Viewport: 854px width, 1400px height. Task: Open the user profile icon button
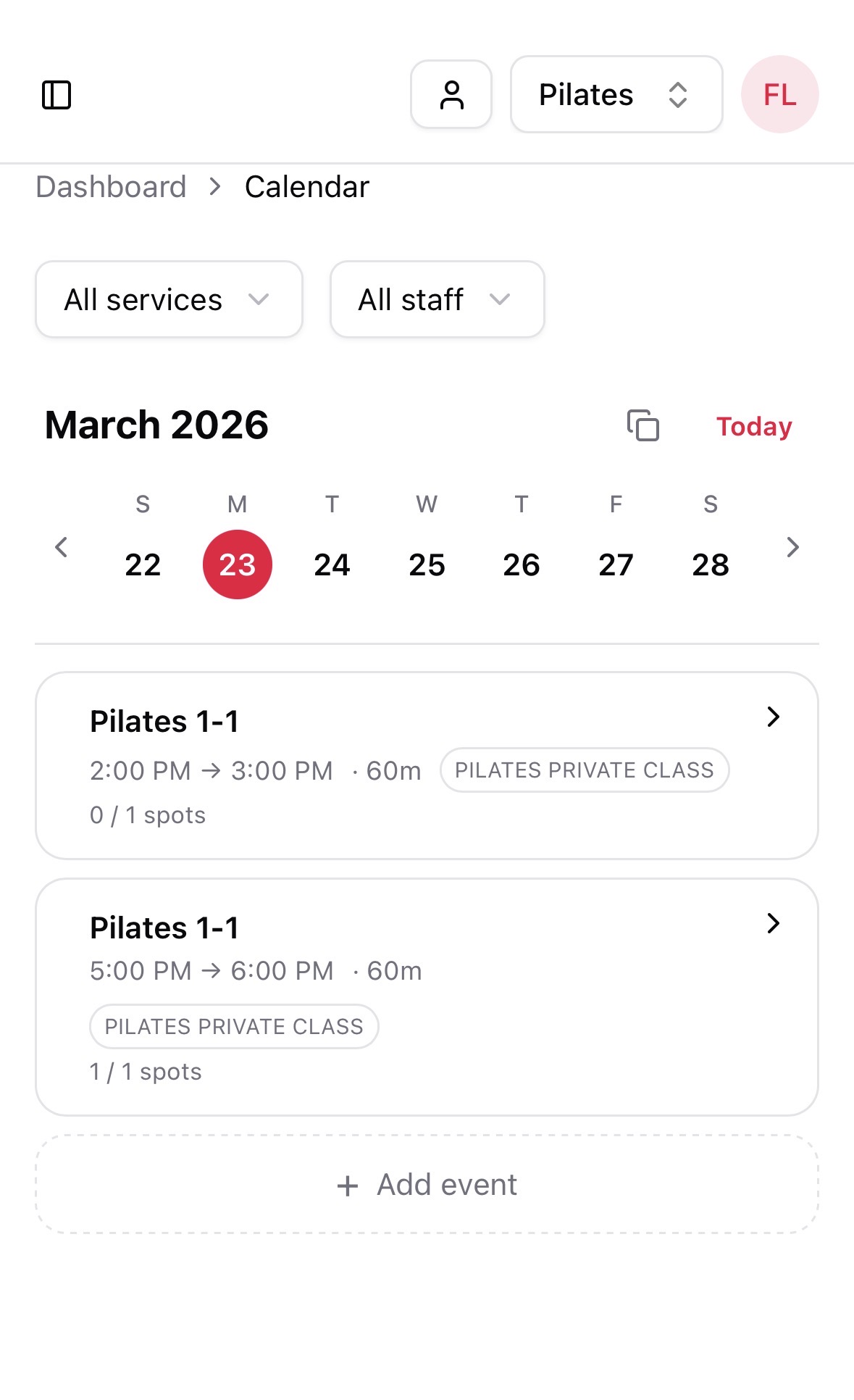tap(451, 95)
